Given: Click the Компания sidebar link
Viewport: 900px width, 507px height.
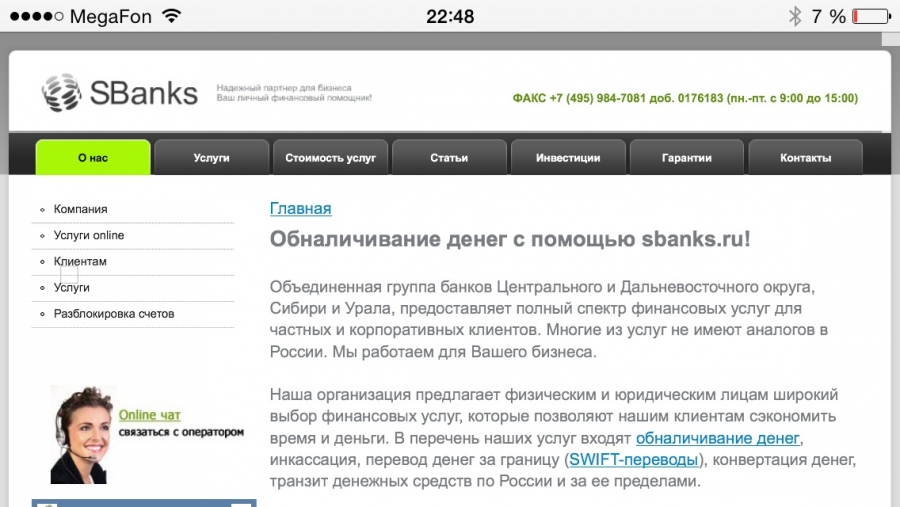Looking at the screenshot, I should click(x=80, y=209).
